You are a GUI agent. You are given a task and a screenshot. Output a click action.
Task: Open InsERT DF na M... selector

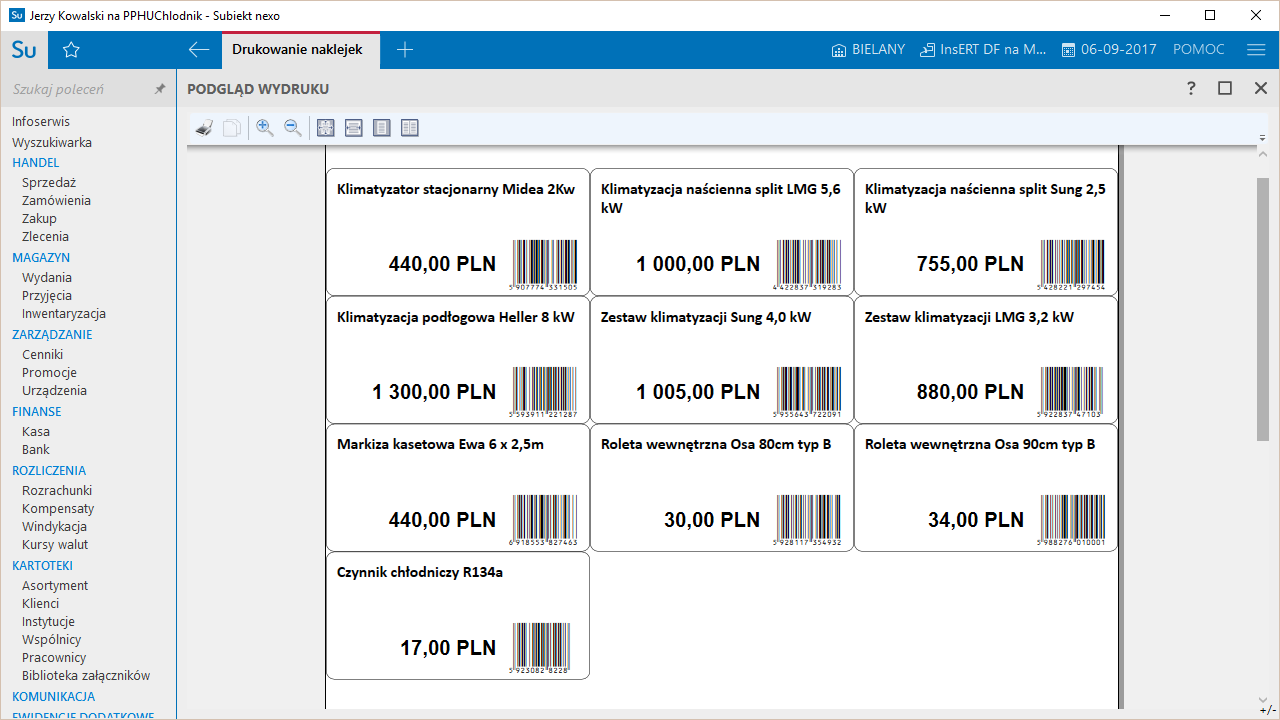(x=984, y=50)
